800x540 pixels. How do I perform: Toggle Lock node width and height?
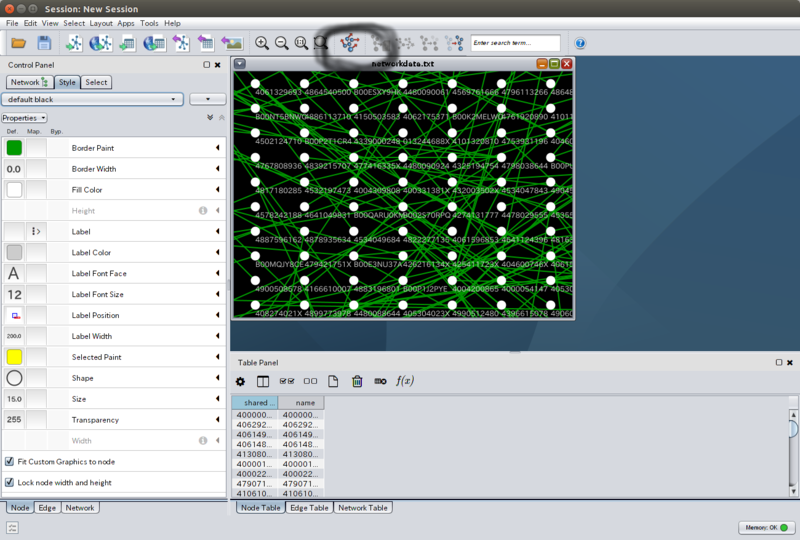point(9,482)
